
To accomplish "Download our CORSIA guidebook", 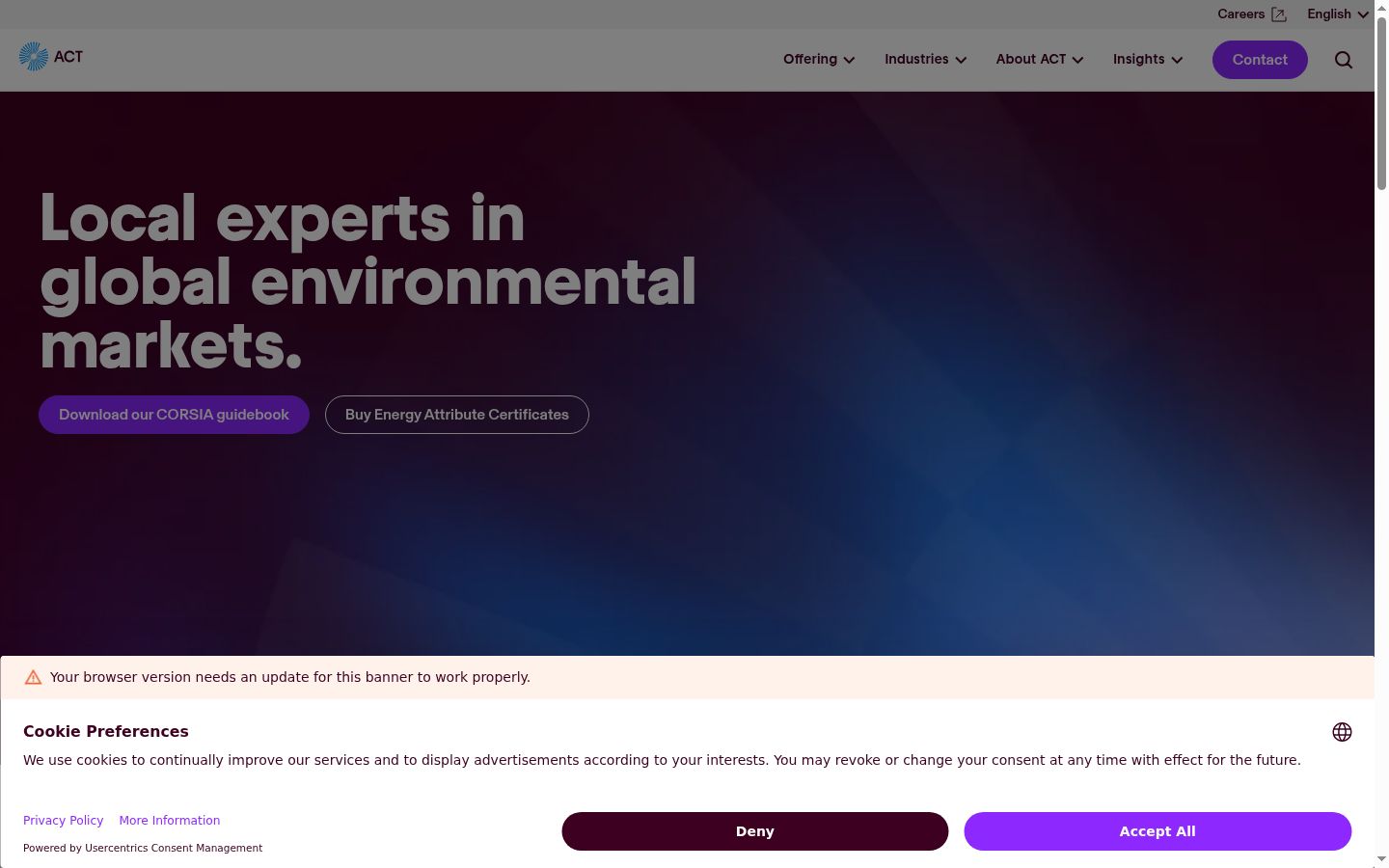I will [174, 415].
